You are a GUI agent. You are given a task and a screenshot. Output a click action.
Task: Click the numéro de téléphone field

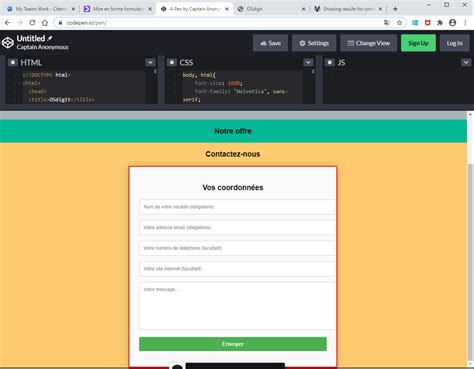237,248
